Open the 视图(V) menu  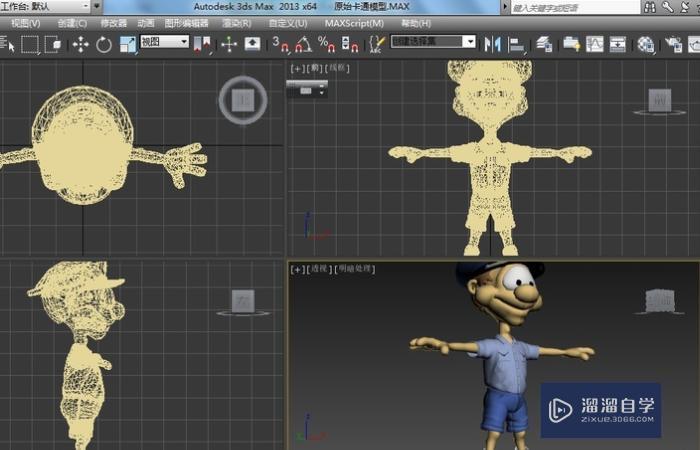(25, 23)
